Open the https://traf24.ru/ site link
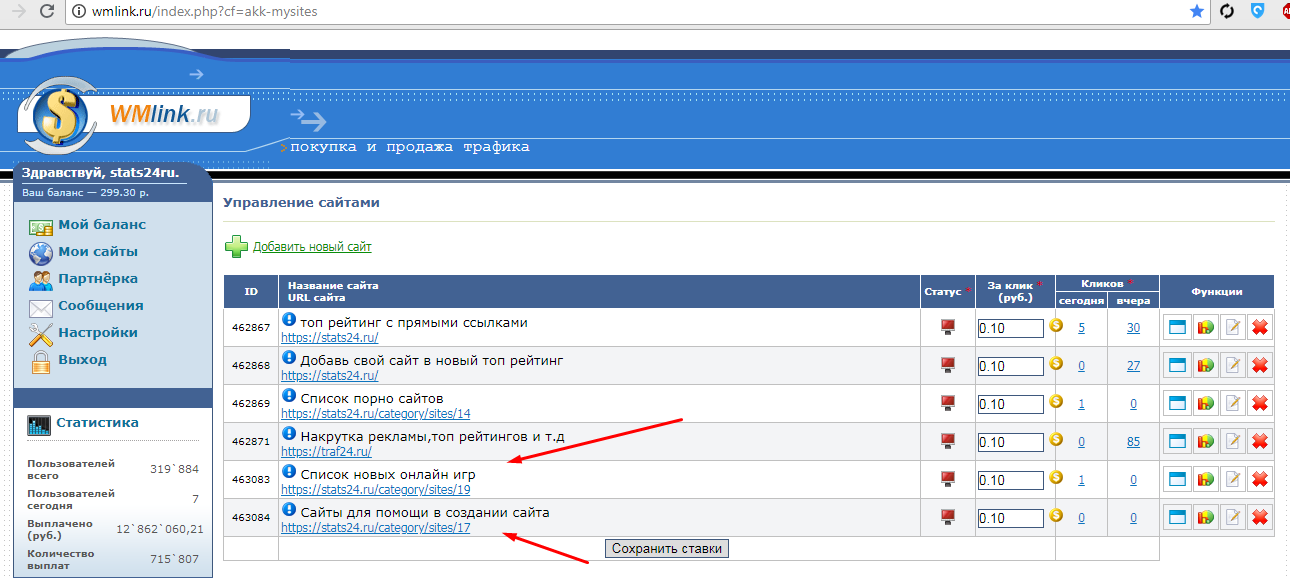This screenshot has width=1290, height=578. [x=312, y=452]
